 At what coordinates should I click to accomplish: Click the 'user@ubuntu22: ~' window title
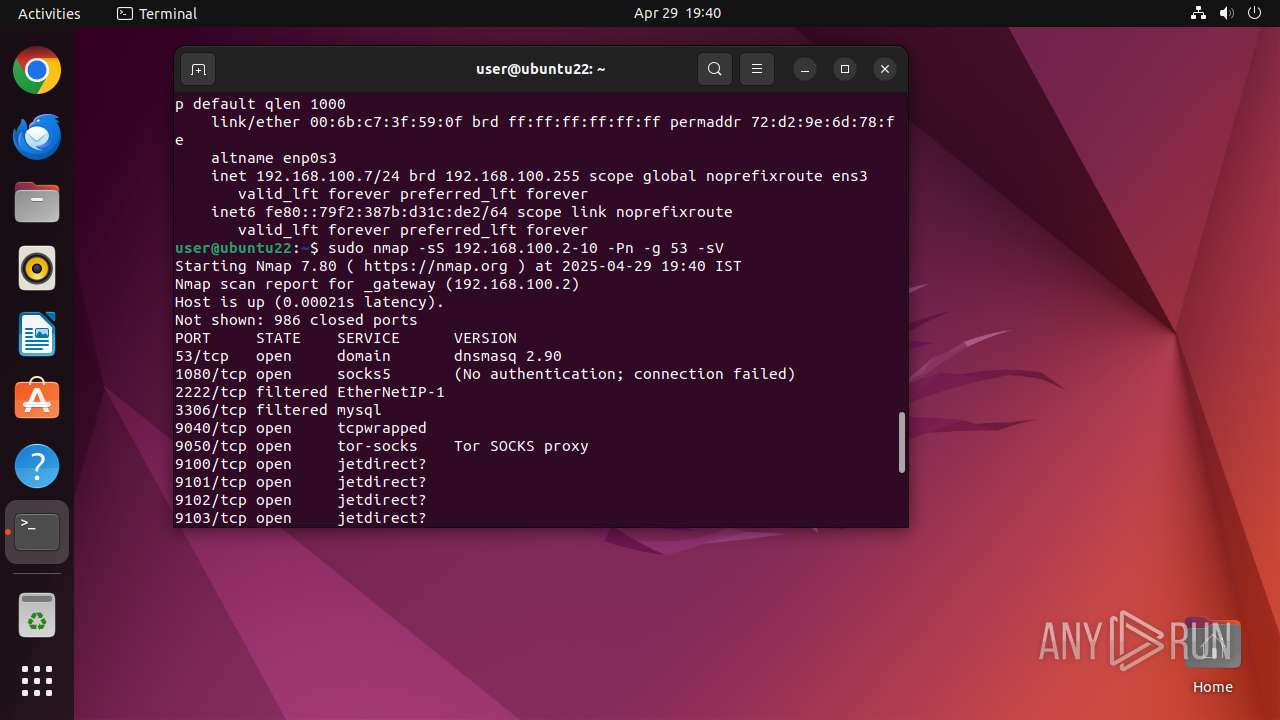541,69
